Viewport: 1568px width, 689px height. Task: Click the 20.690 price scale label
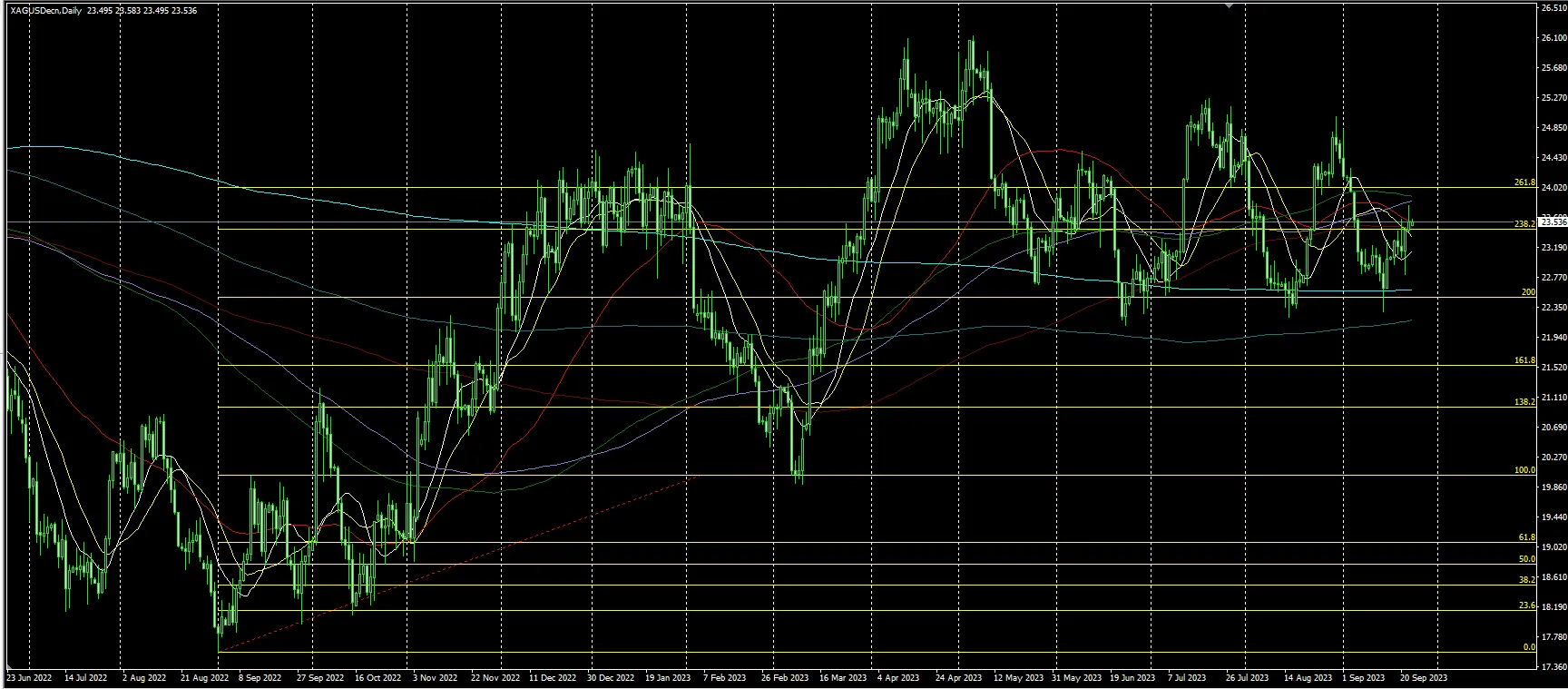tap(1554, 427)
